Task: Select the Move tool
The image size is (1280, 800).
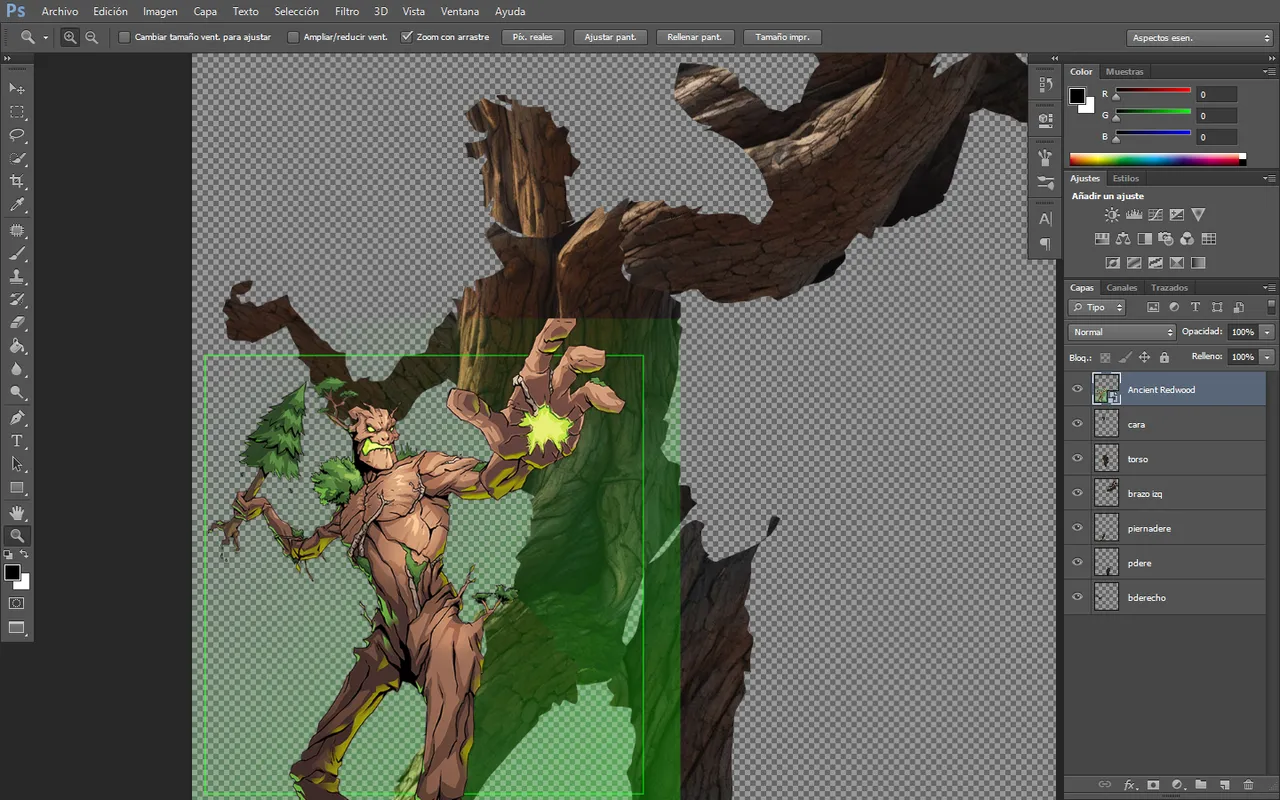Action: [17, 89]
